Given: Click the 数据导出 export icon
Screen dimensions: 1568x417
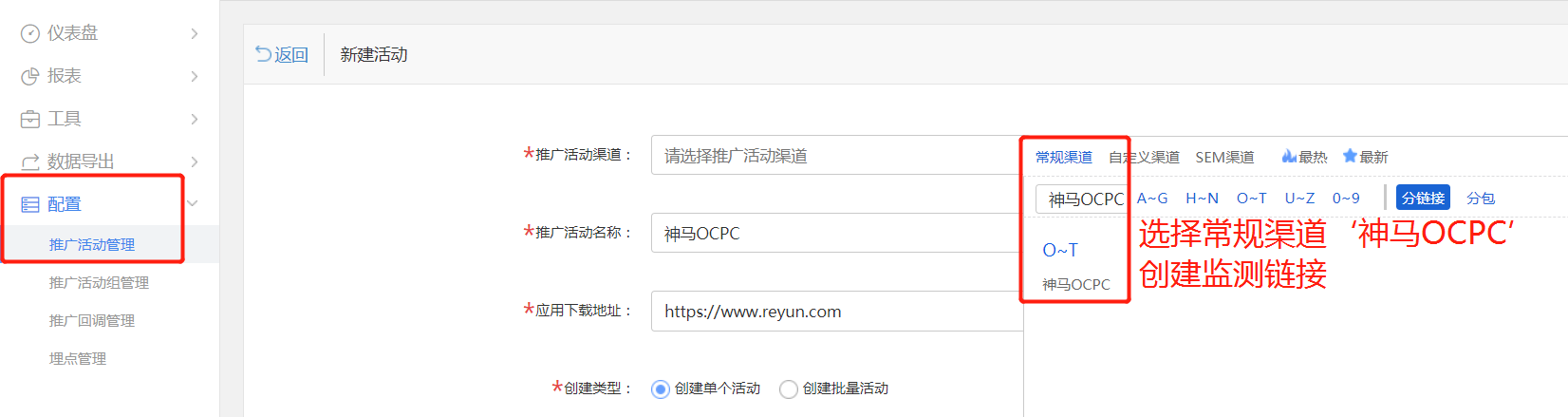Looking at the screenshot, I should [30, 161].
